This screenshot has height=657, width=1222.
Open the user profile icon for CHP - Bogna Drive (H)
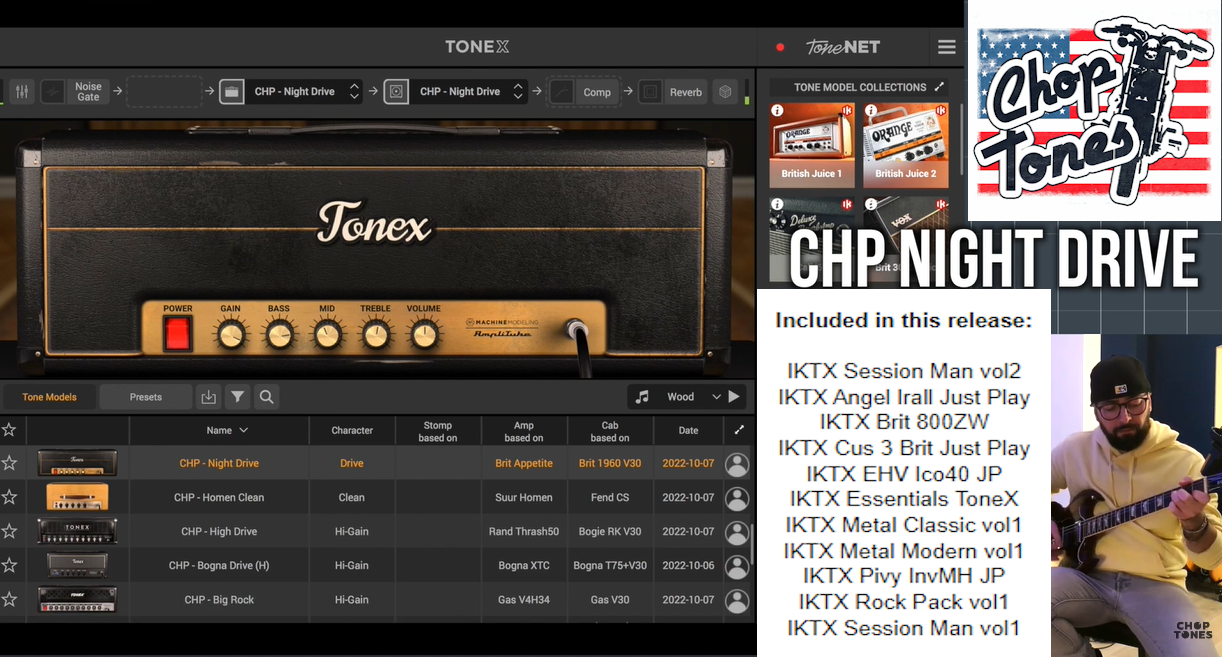pyautogui.click(x=737, y=566)
